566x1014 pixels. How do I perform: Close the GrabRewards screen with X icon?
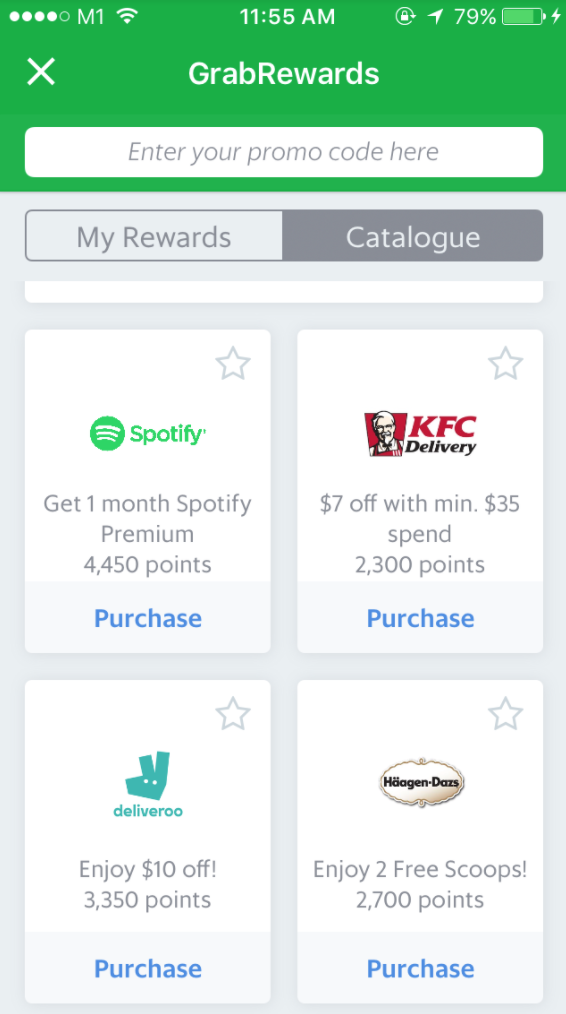(x=41, y=72)
